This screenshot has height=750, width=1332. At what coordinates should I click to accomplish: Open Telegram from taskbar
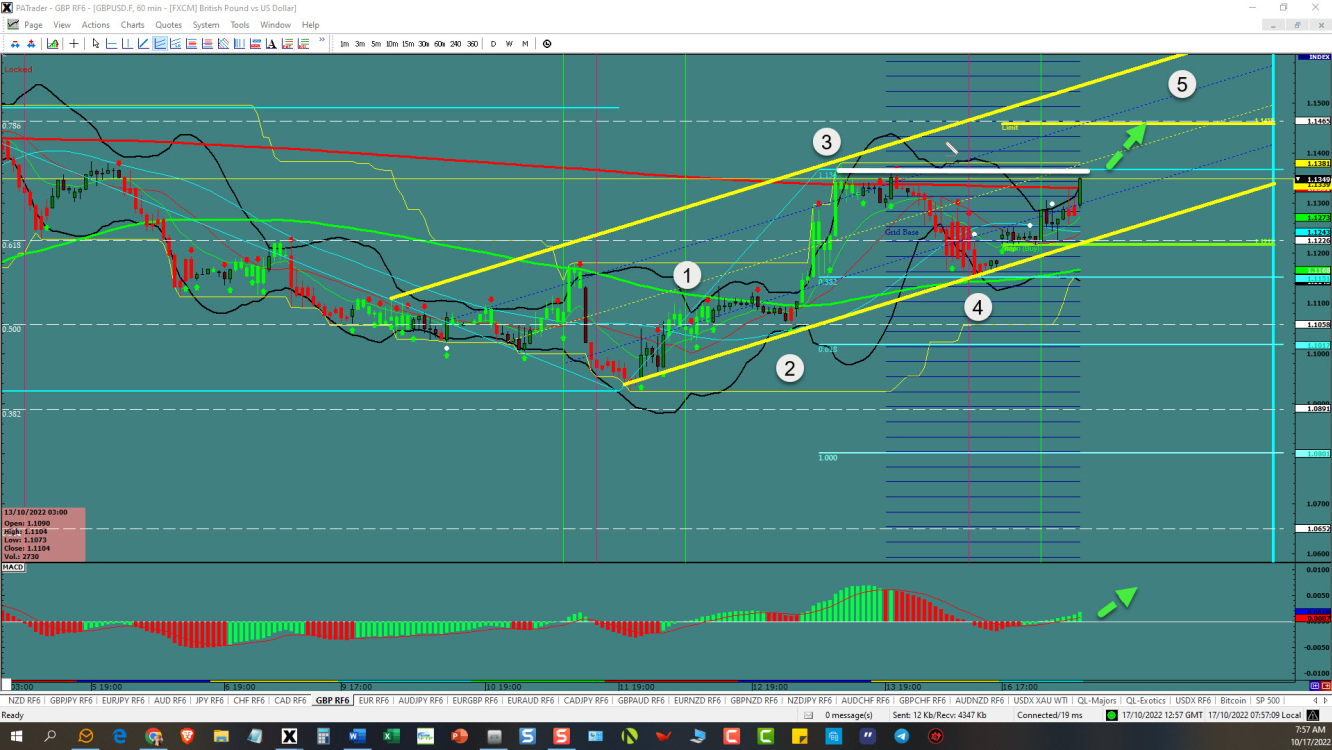901,736
